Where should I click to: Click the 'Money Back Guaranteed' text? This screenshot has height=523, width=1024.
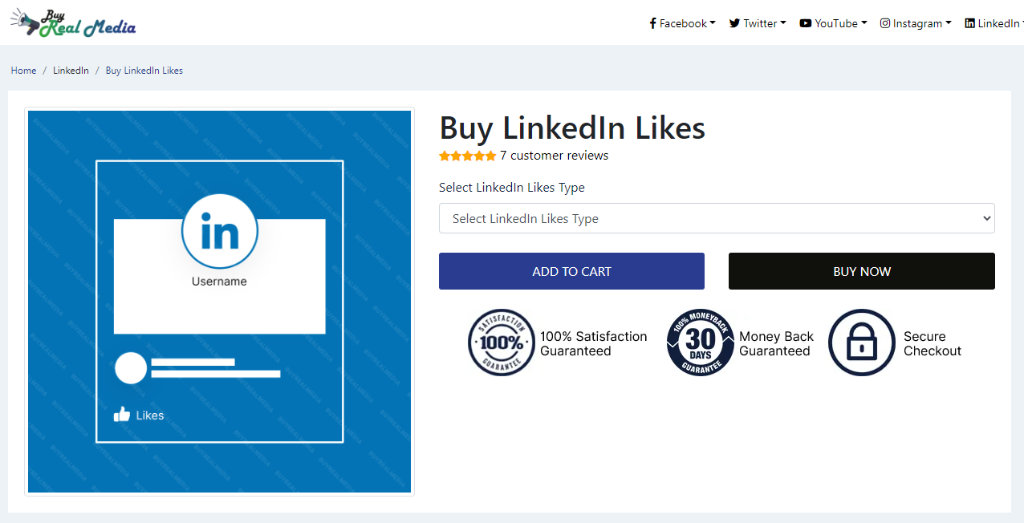pyautogui.click(x=776, y=343)
